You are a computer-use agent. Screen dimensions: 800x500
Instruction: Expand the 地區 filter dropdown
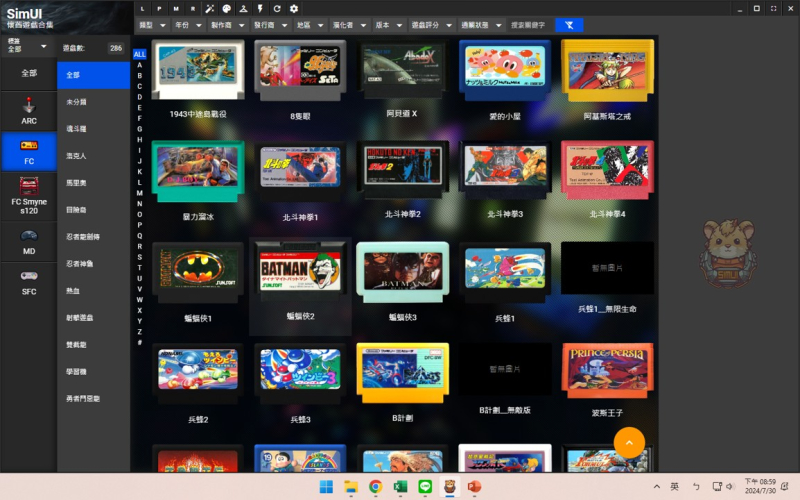pos(310,25)
